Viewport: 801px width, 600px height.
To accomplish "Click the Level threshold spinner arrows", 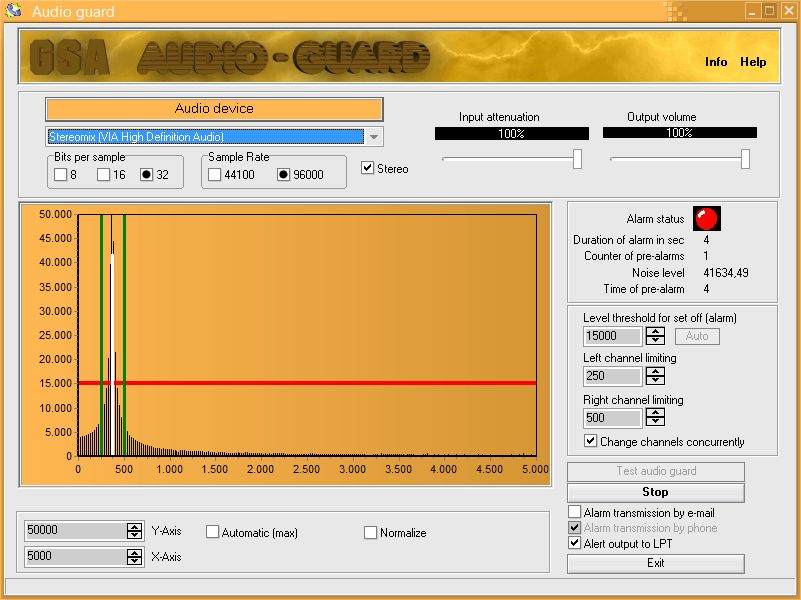I will [x=655, y=336].
